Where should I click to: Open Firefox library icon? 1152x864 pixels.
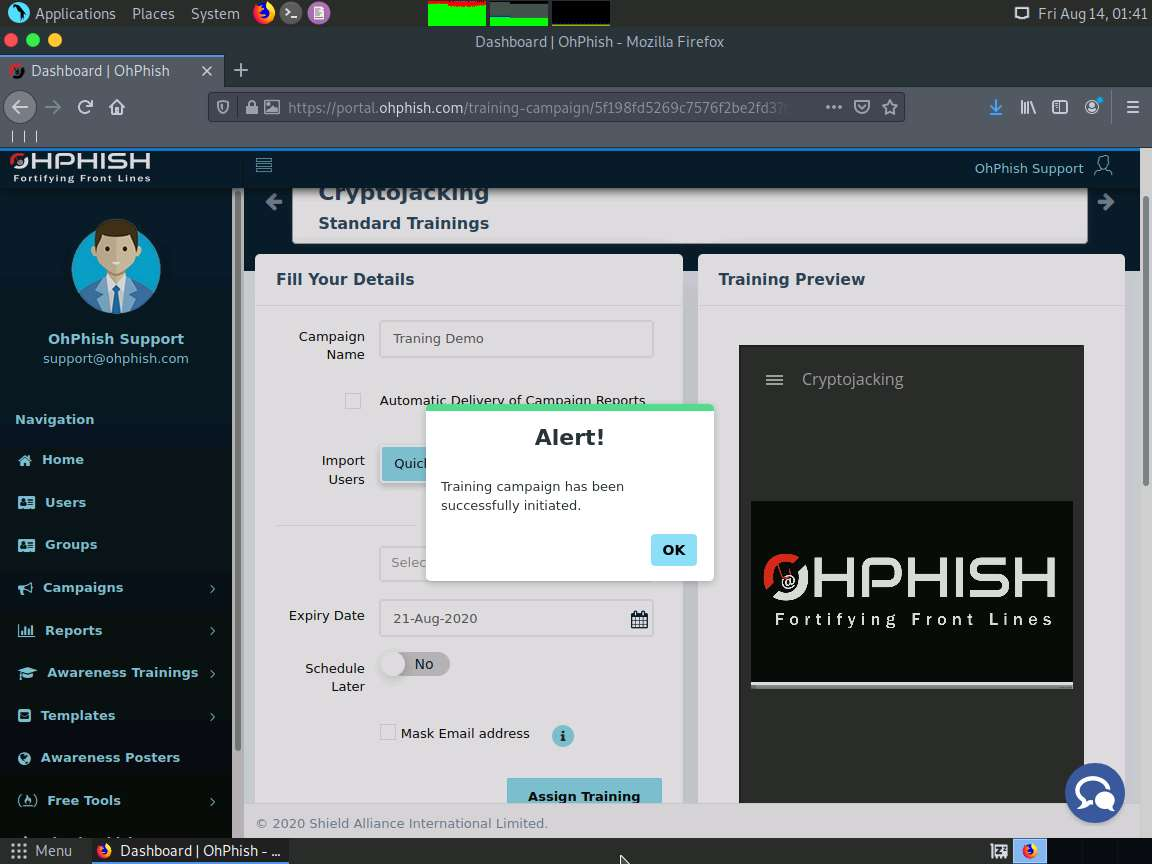coord(1028,107)
